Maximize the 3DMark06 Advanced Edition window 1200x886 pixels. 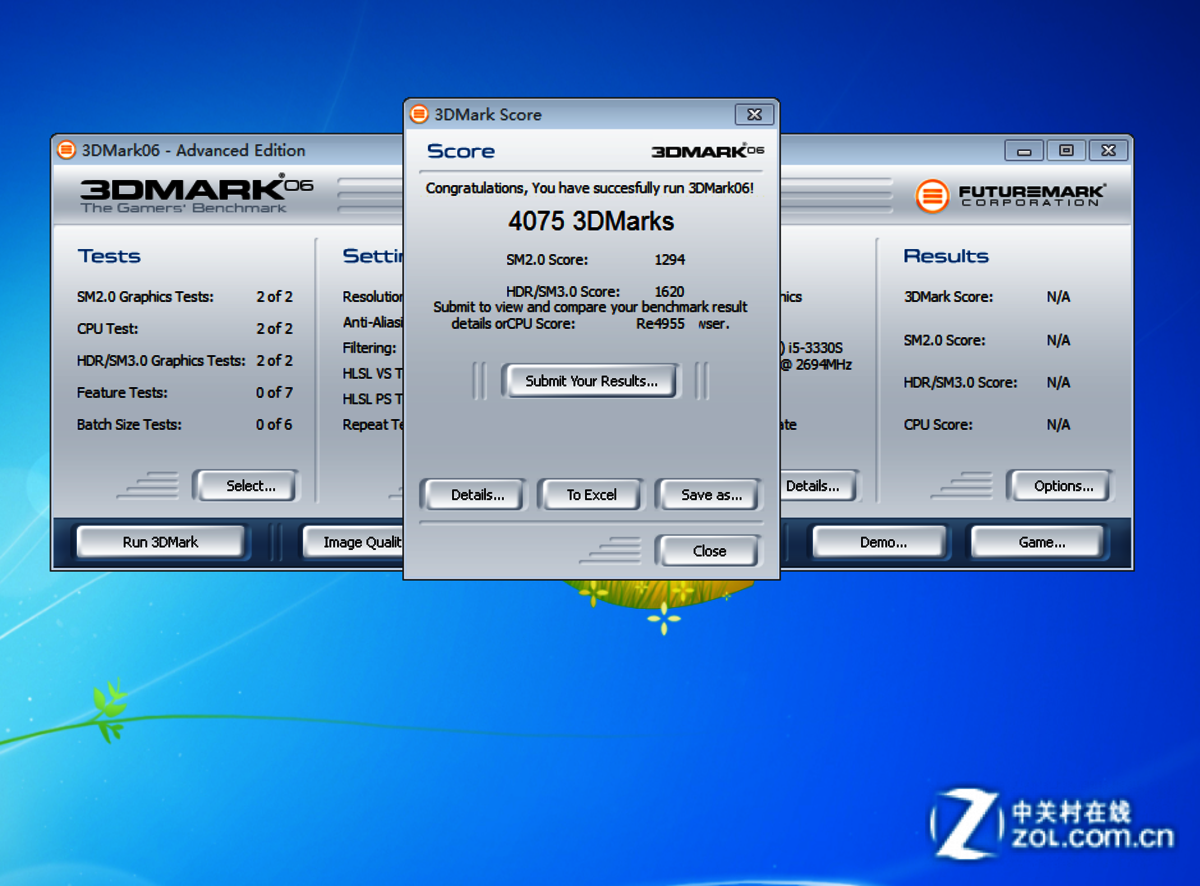1066,151
